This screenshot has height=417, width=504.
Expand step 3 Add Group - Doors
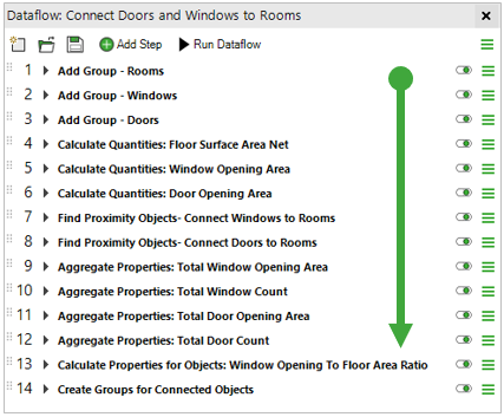(46, 120)
